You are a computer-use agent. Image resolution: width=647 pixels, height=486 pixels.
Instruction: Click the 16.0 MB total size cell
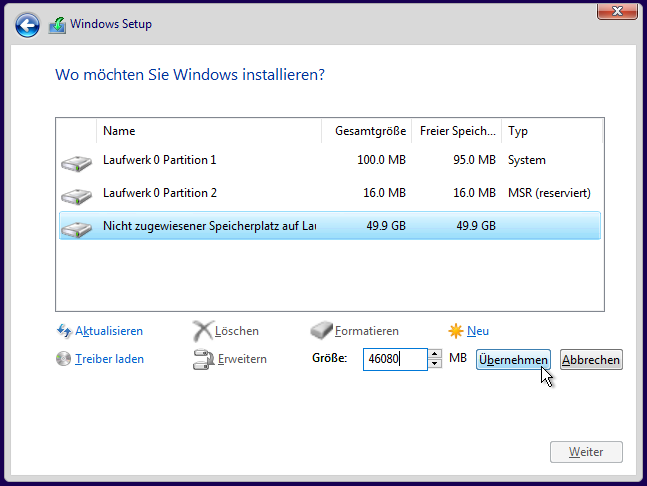tap(384, 193)
